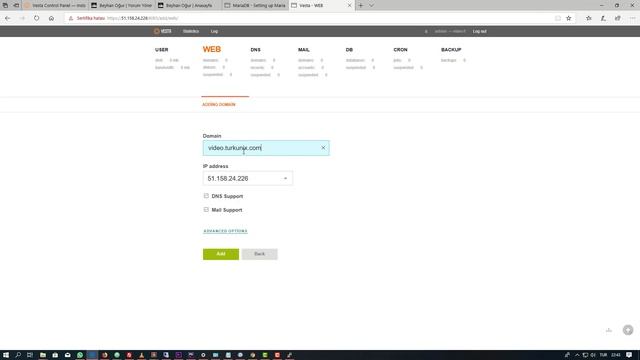
Task: Open the BACKUP section
Action: click(451, 50)
